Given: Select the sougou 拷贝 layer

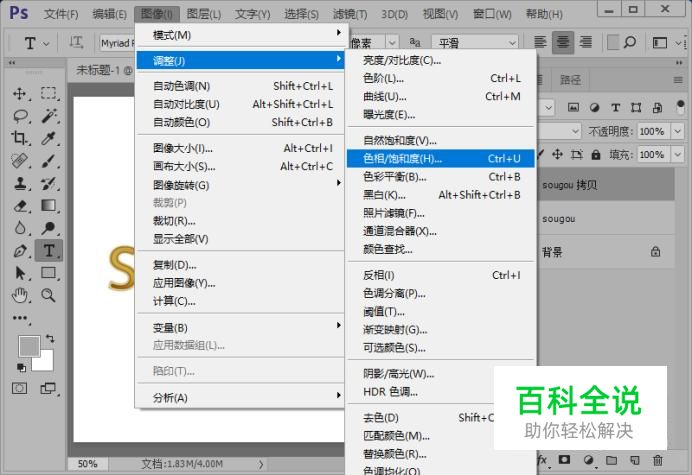Looking at the screenshot, I should pos(606,185).
